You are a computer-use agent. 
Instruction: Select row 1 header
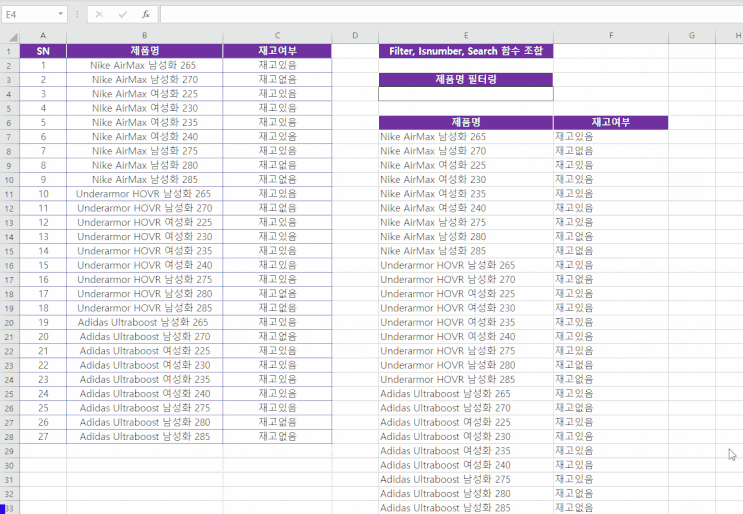pyautogui.click(x=9, y=51)
